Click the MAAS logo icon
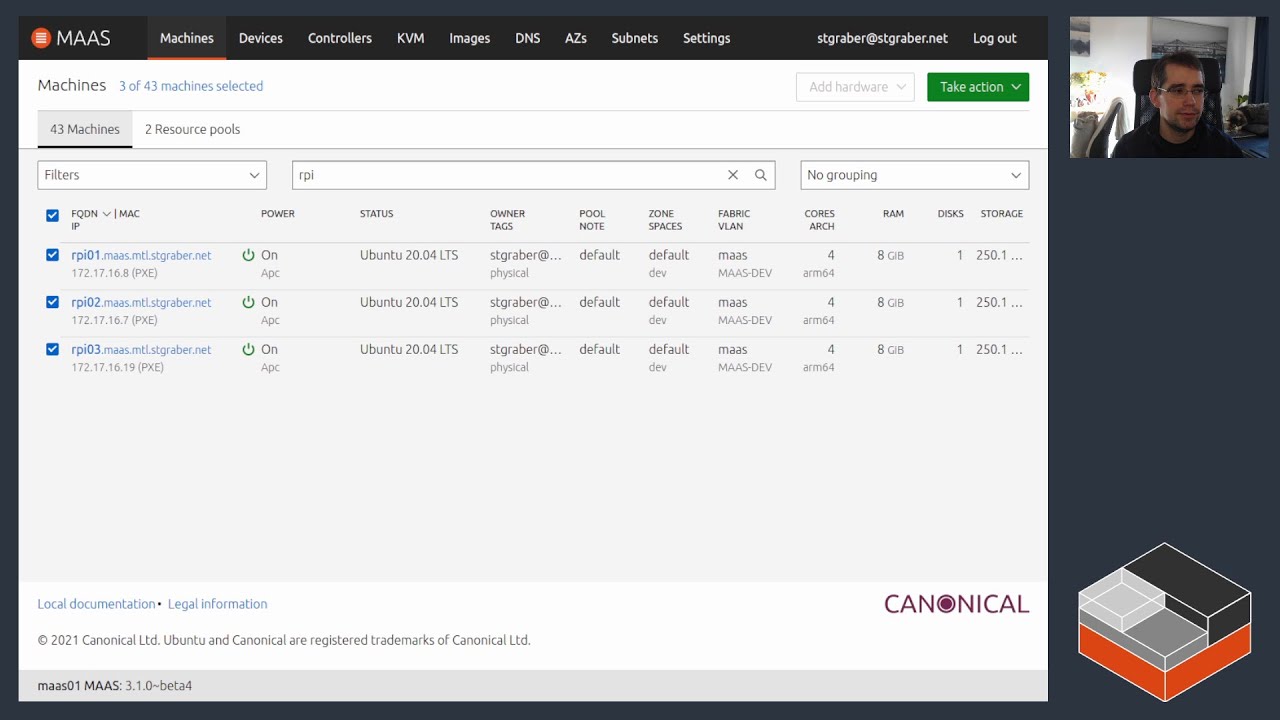1280x720 pixels. tap(41, 38)
